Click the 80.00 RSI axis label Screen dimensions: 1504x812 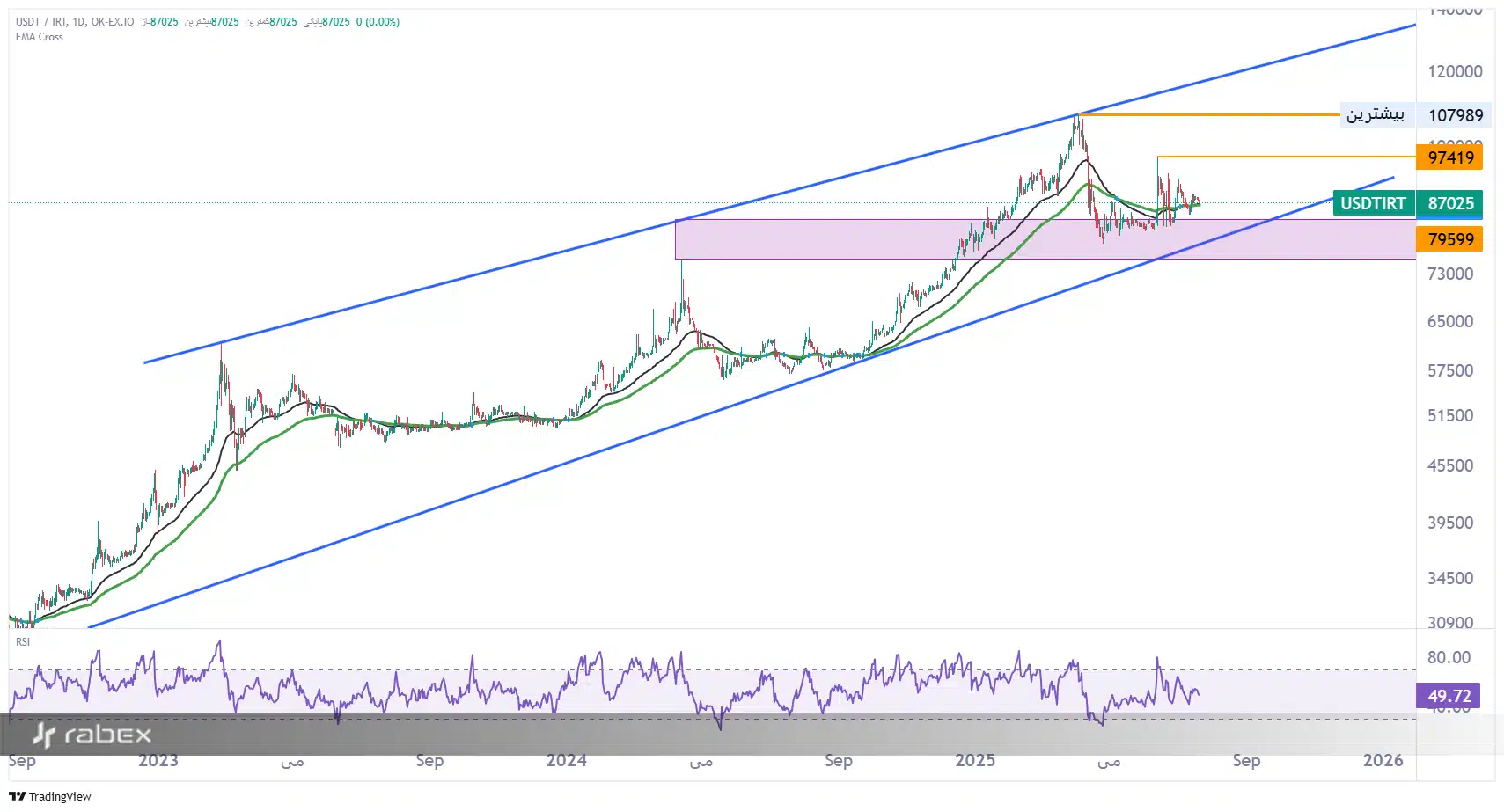click(1449, 657)
